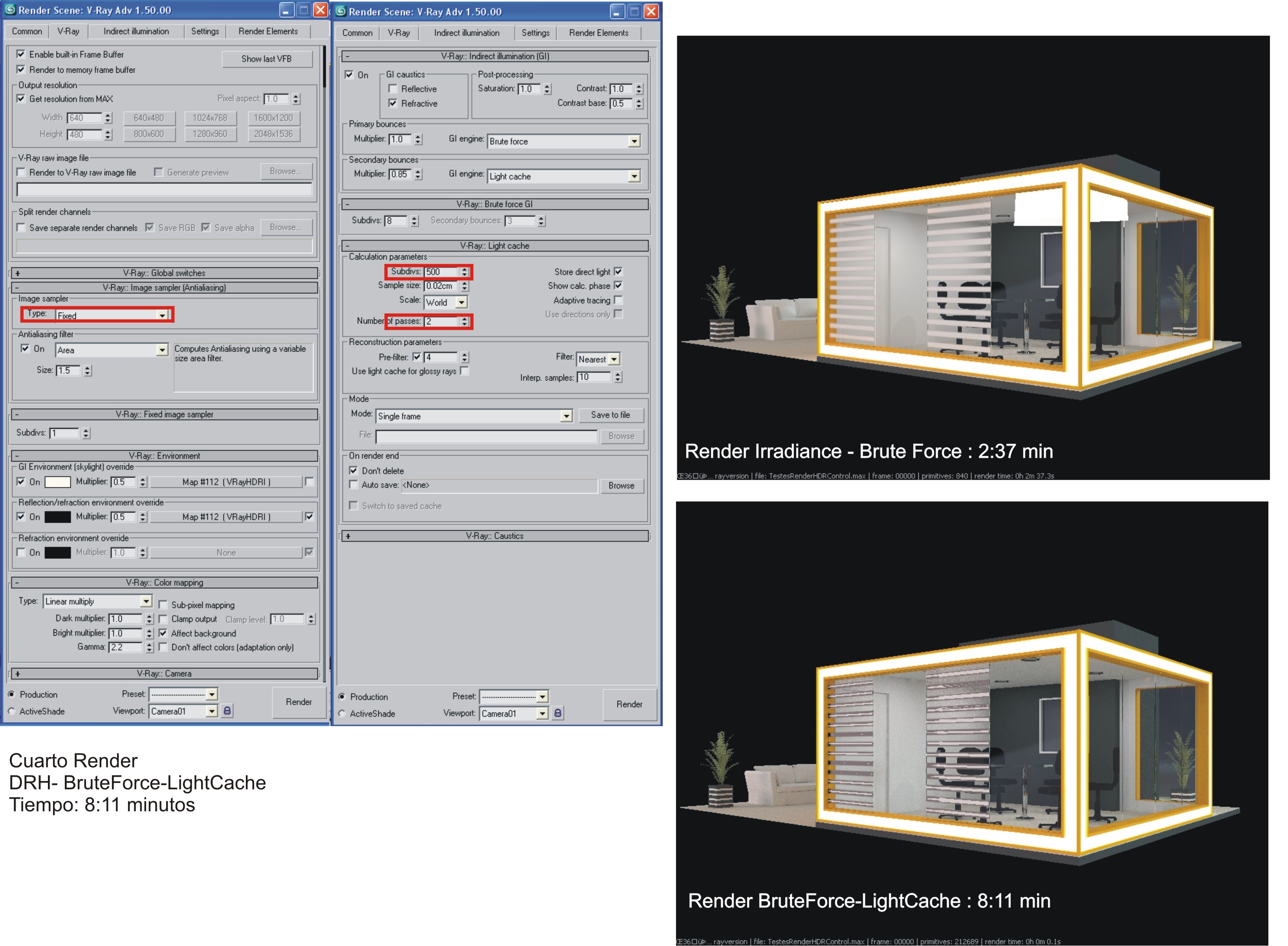Open the Primary bounces GI engine dropdown
Viewport: 1288px width, 946px height.
point(634,141)
